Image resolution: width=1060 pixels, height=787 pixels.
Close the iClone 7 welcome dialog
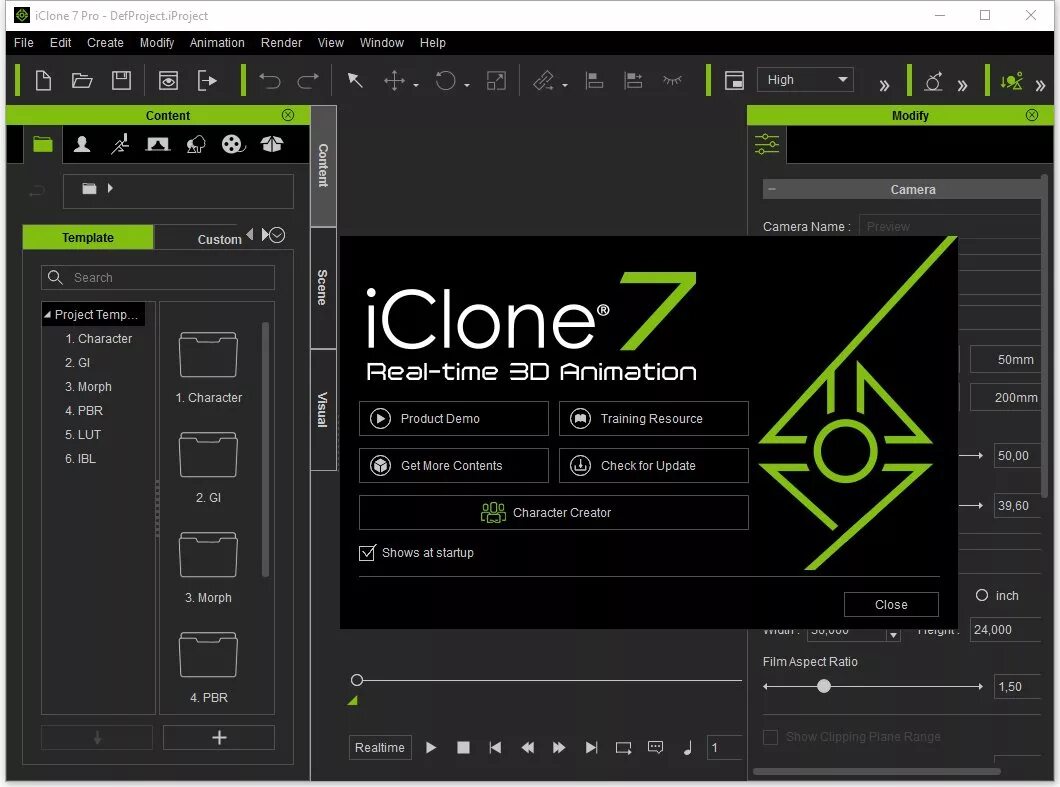click(x=891, y=604)
